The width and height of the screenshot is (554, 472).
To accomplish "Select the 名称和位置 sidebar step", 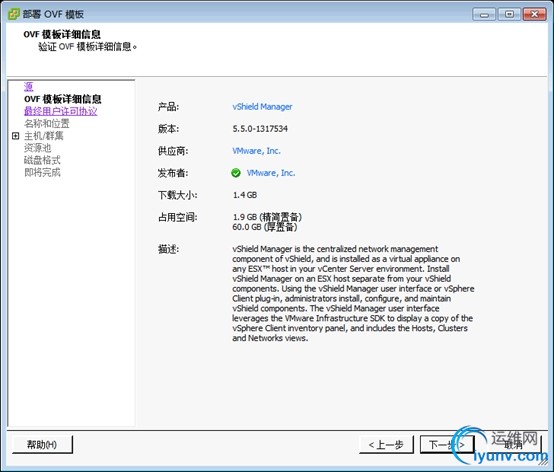I will (47, 123).
